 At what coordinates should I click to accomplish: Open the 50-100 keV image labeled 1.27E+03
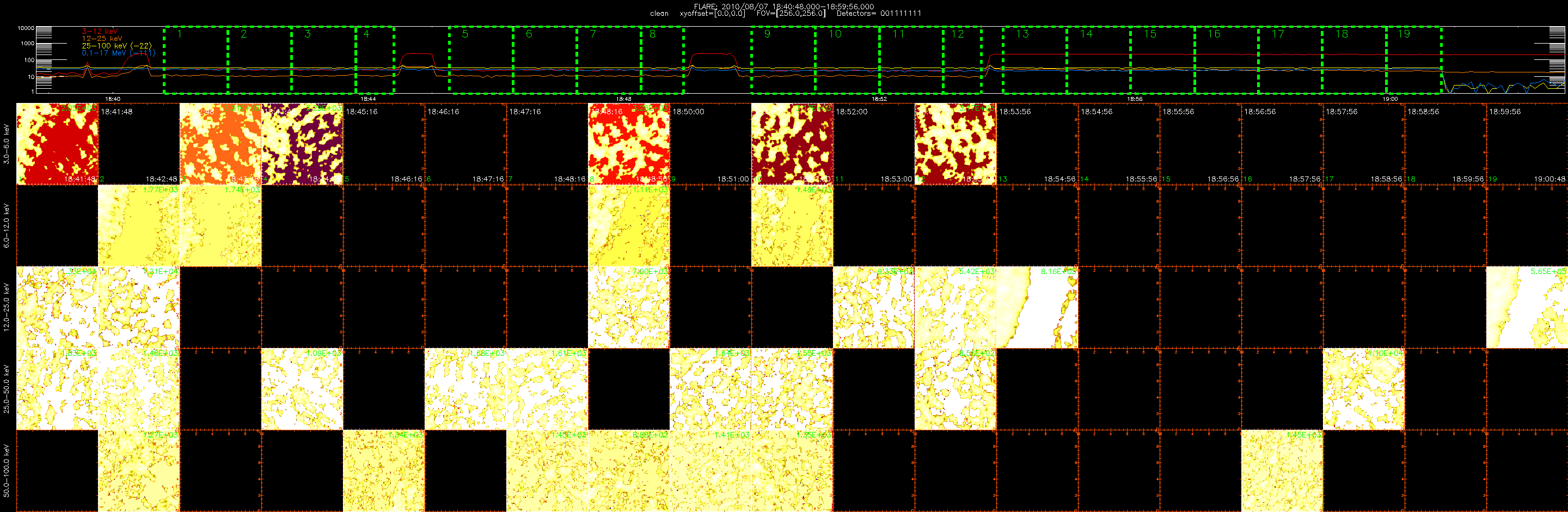[139, 471]
